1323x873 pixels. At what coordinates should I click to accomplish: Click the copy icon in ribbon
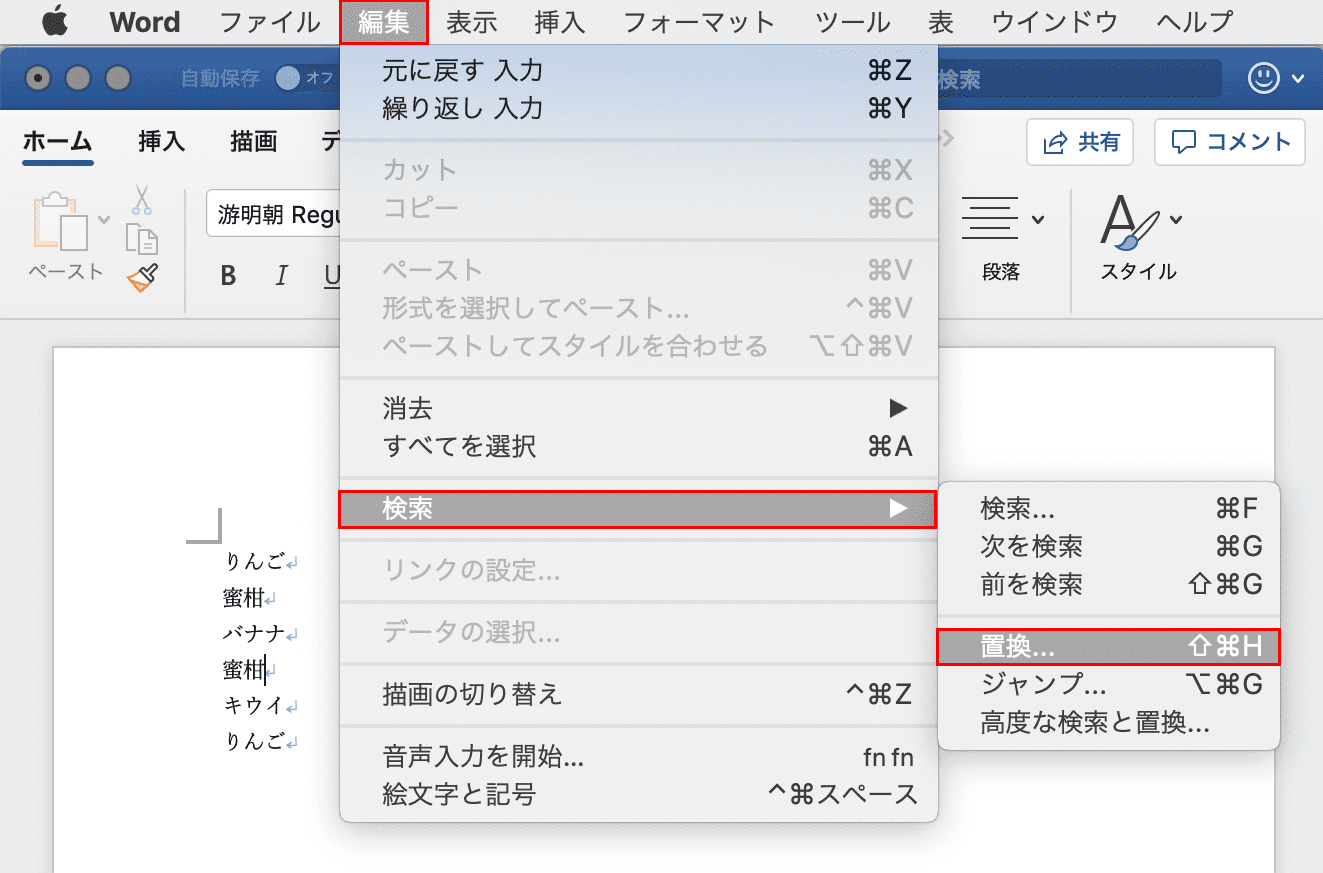pyautogui.click(x=142, y=238)
